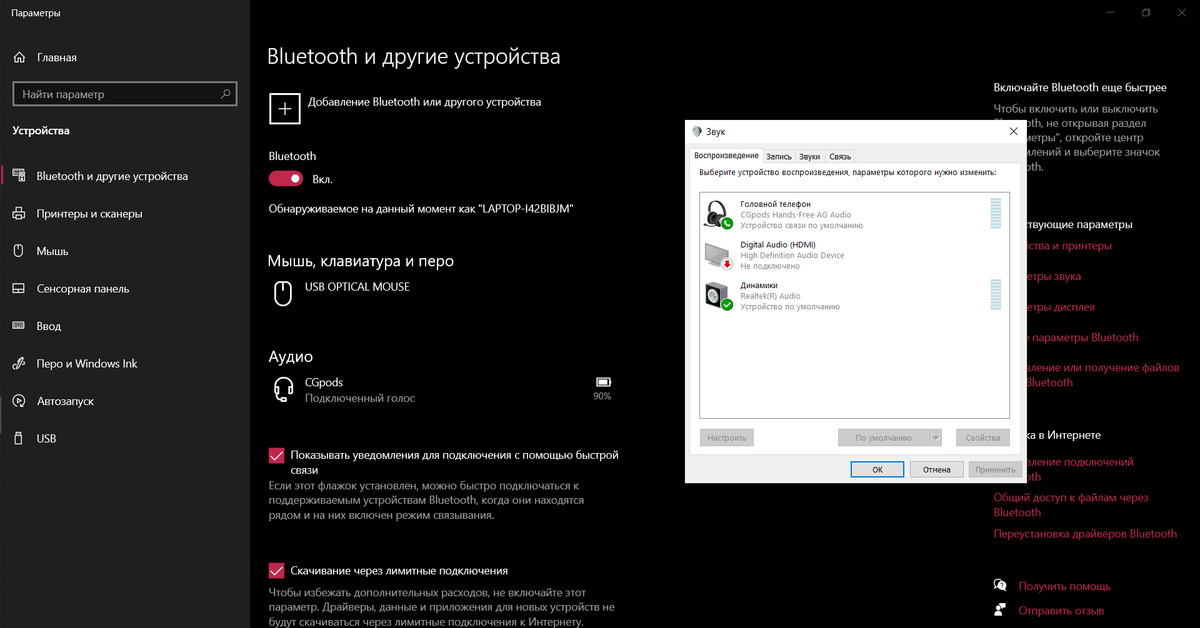
Task: Click the USB icon in the sidebar
Action: tap(18, 438)
